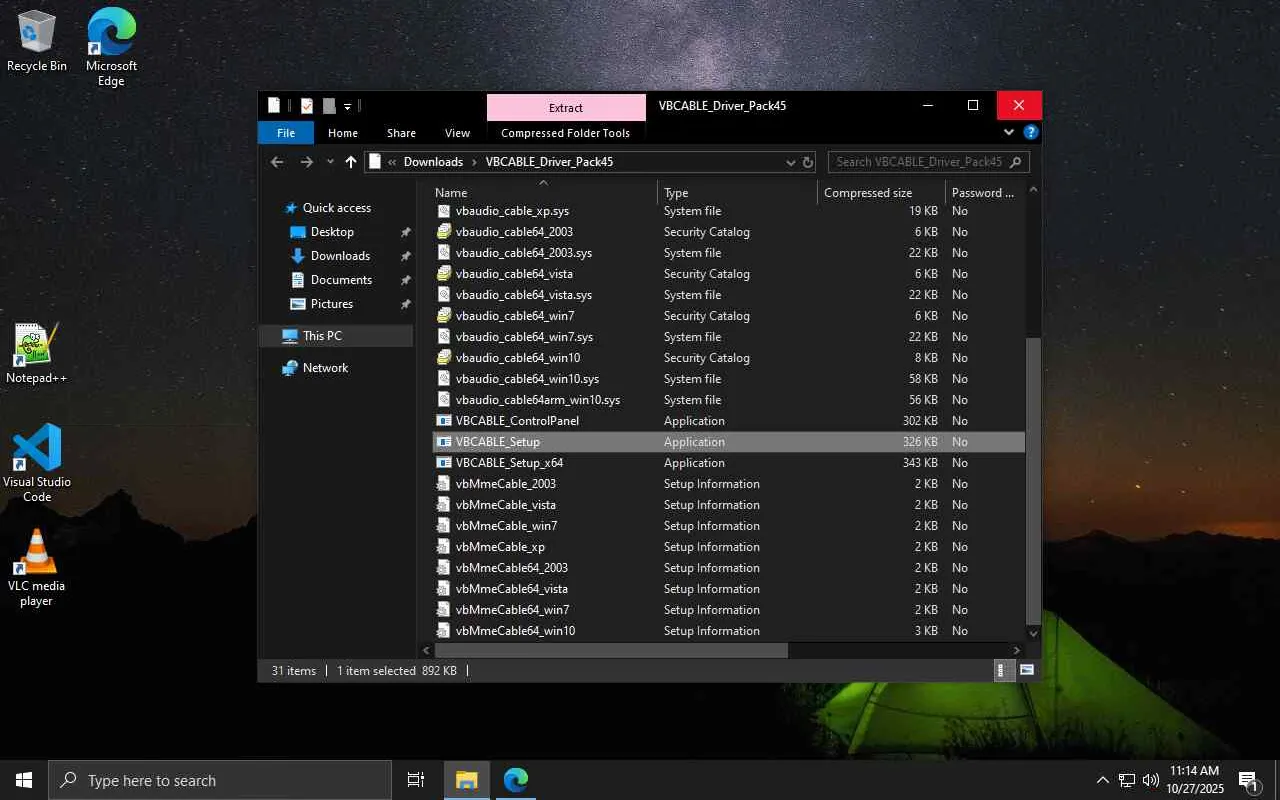
Task: Open the notification center icon
Action: (1249, 780)
